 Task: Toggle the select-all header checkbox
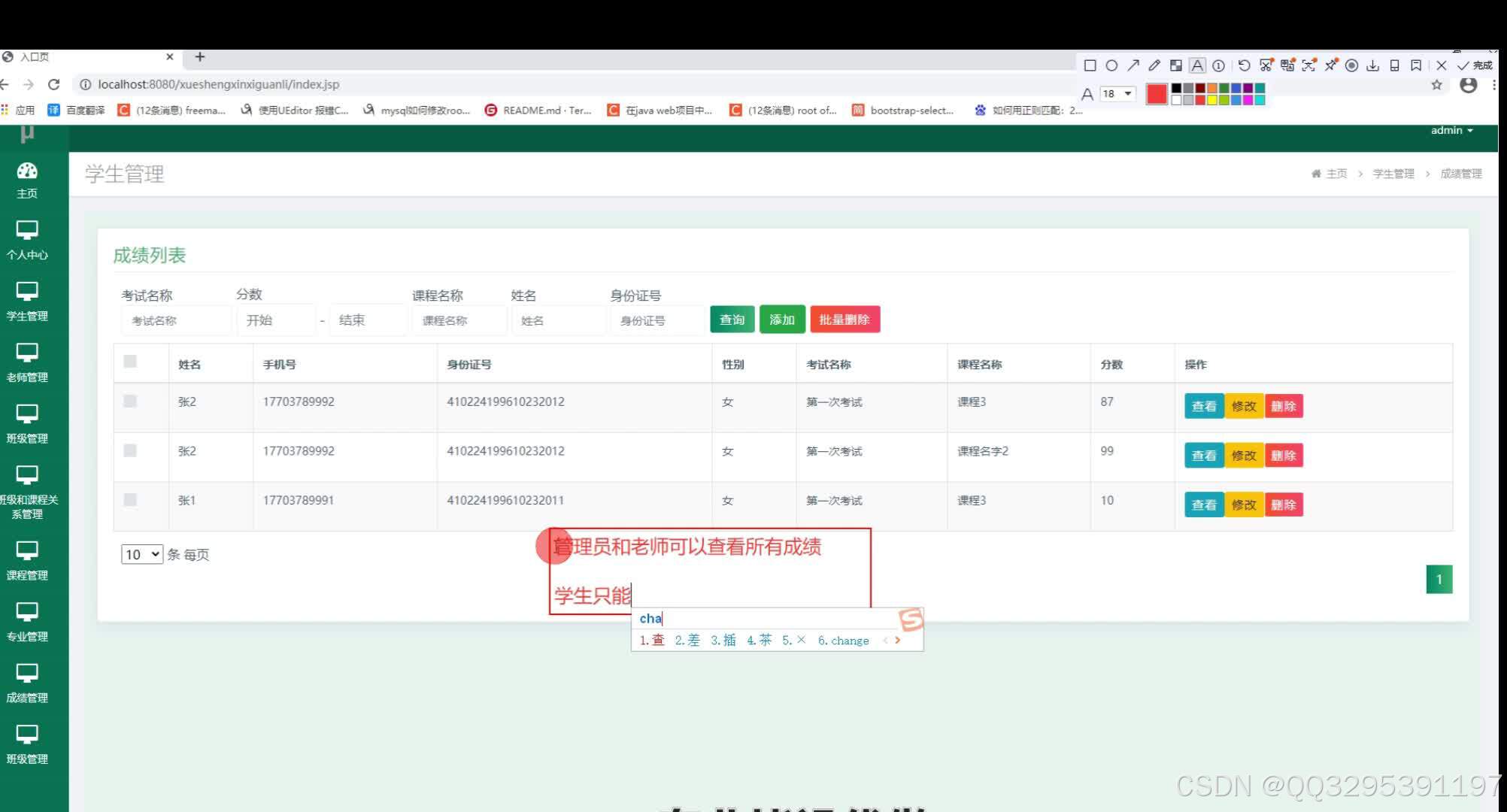click(x=130, y=362)
